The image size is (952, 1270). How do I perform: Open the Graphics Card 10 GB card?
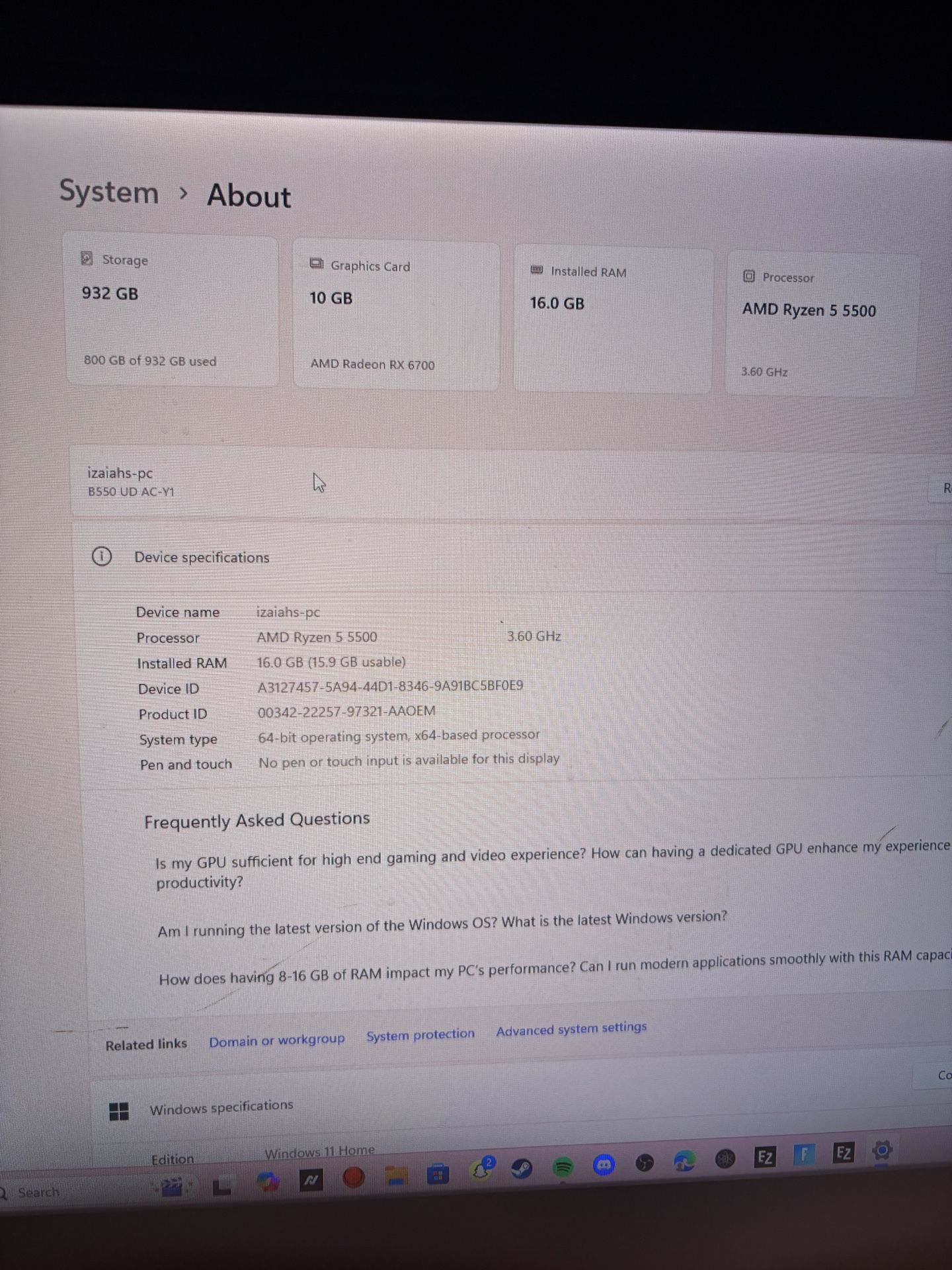click(396, 315)
